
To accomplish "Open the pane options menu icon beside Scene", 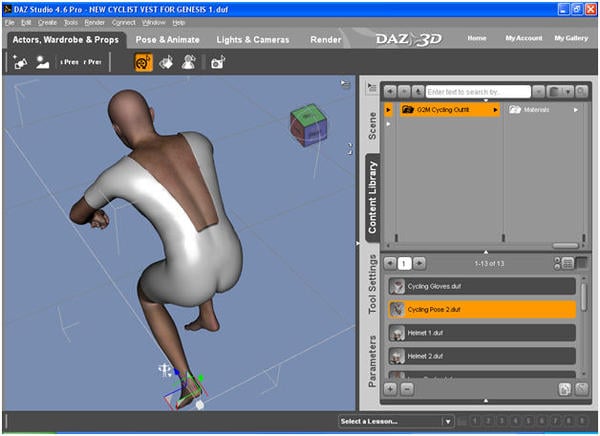I will pyautogui.click(x=372, y=87).
